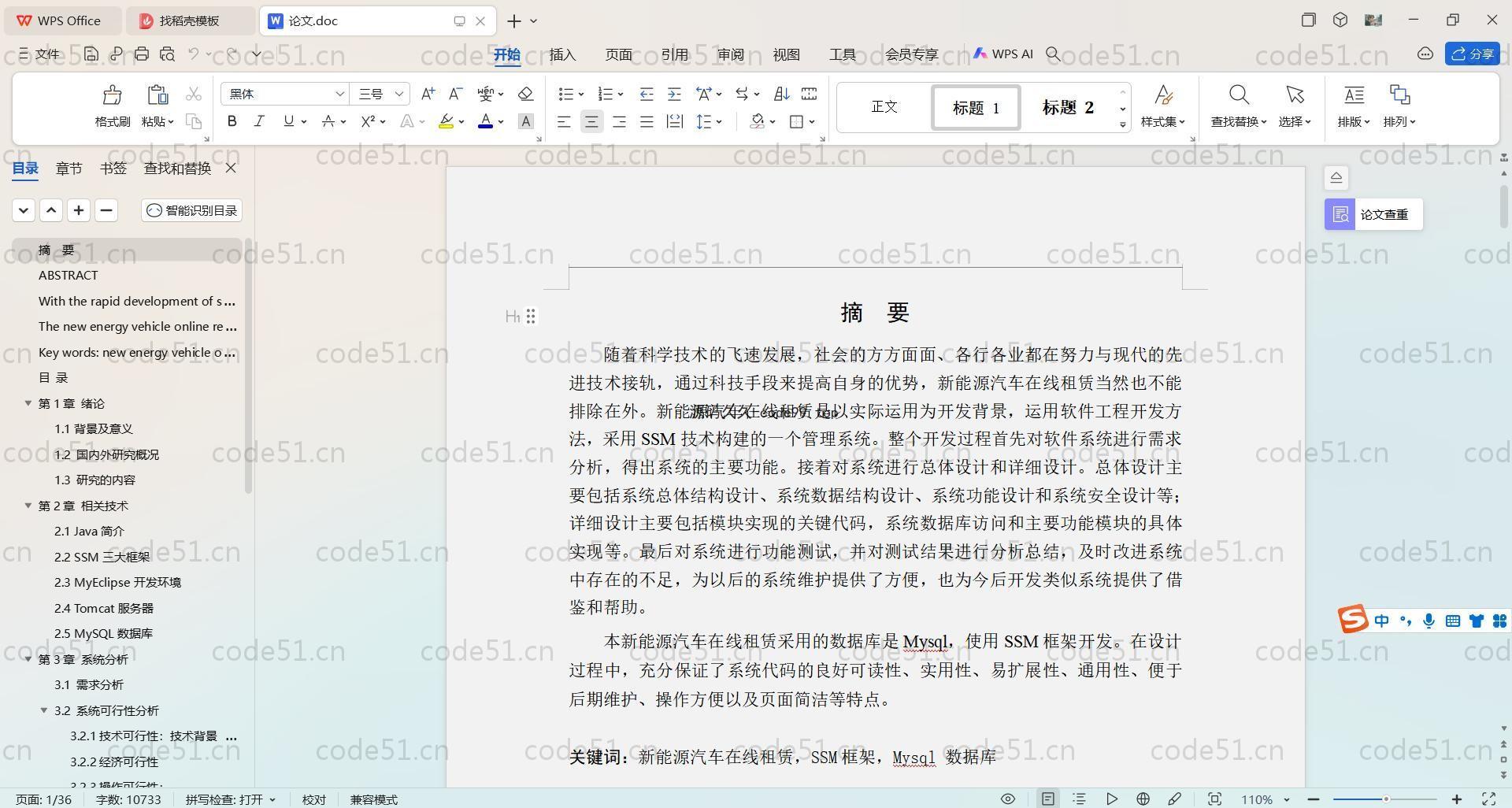Click the Increase Indent icon
Image resolution: width=1512 pixels, height=808 pixels.
tap(674, 94)
